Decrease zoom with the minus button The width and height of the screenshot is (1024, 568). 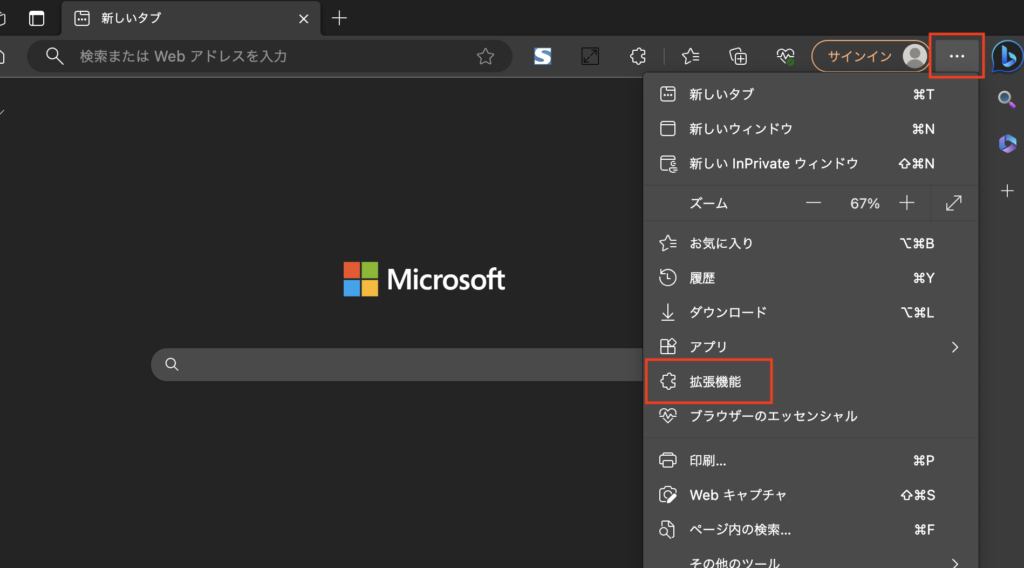tap(813, 203)
